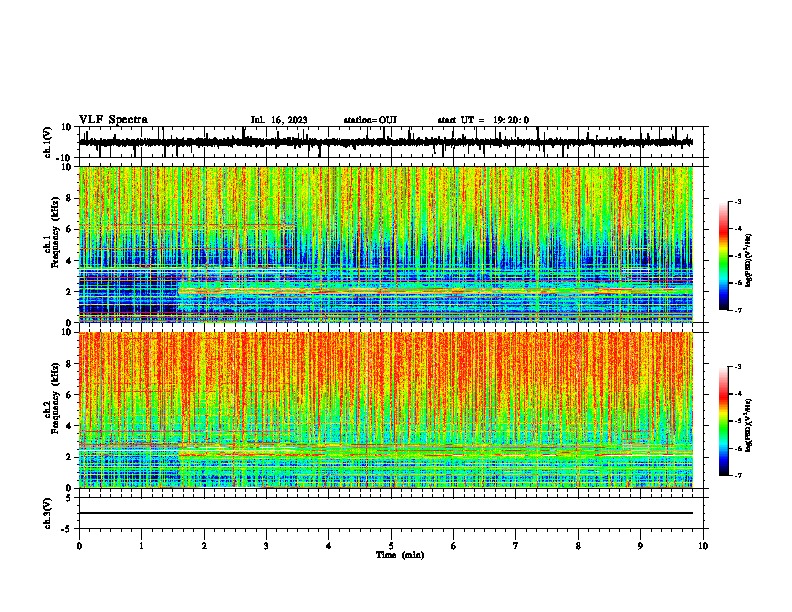The width and height of the screenshot is (792, 612).
Task: Select the 'Time (min)' axis label
Action: (x=400, y=555)
